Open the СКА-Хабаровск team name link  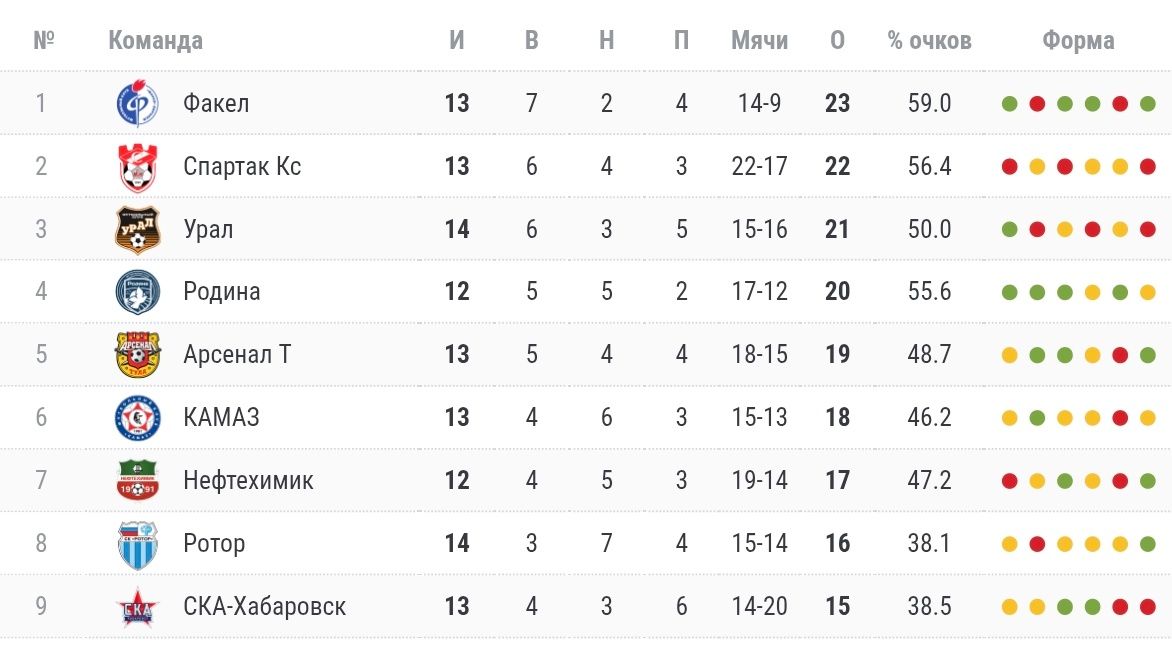pos(264,606)
